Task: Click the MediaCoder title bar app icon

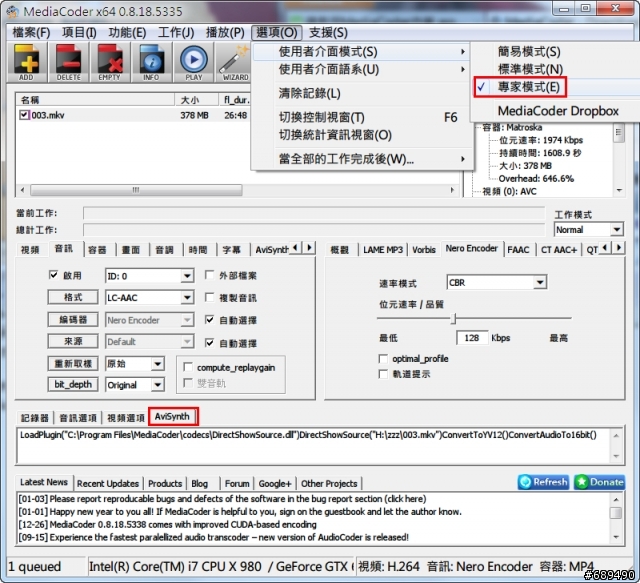Action: pyautogui.click(x=13, y=11)
